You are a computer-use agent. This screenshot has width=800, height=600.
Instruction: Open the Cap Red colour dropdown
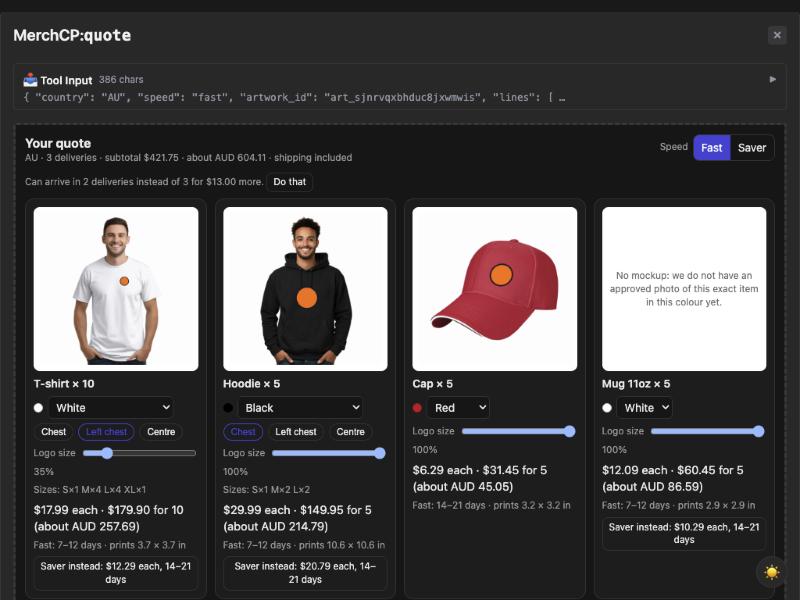[x=459, y=408]
